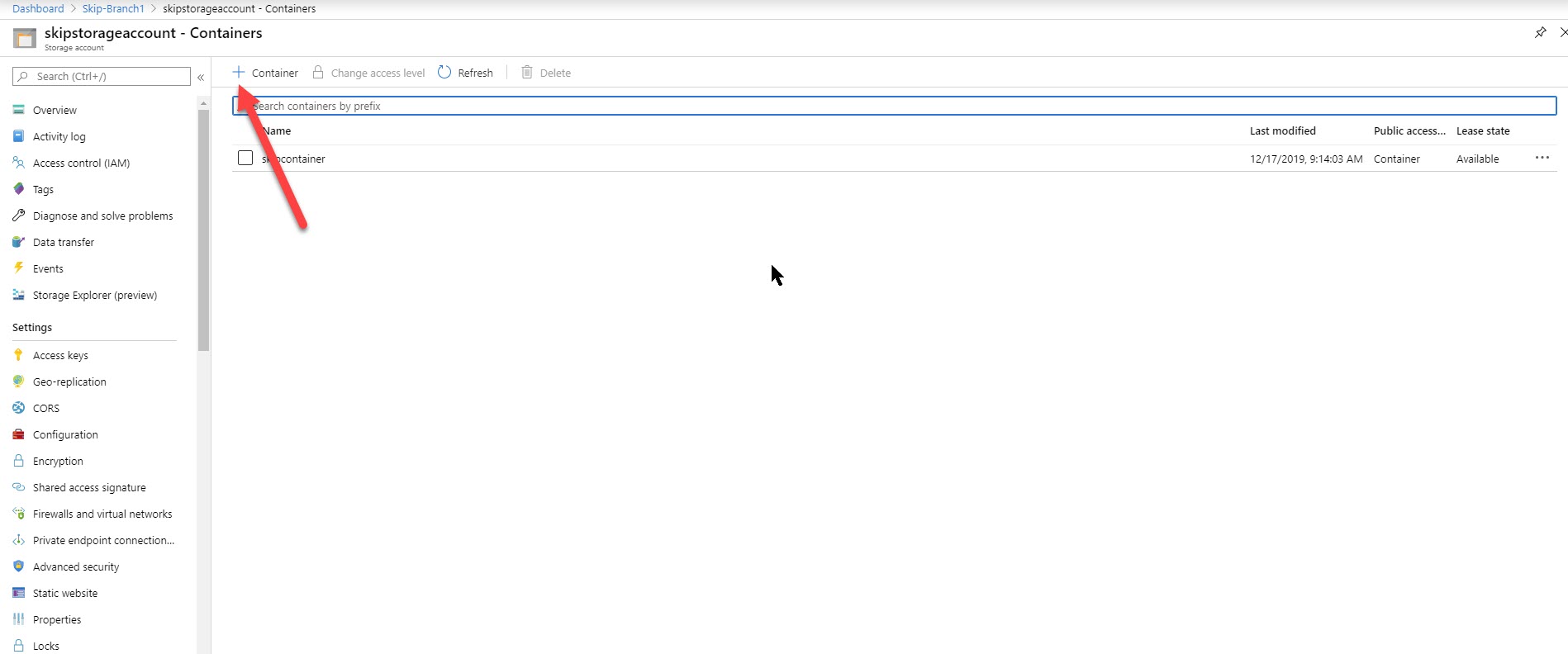Click the Delete button label

click(x=555, y=73)
